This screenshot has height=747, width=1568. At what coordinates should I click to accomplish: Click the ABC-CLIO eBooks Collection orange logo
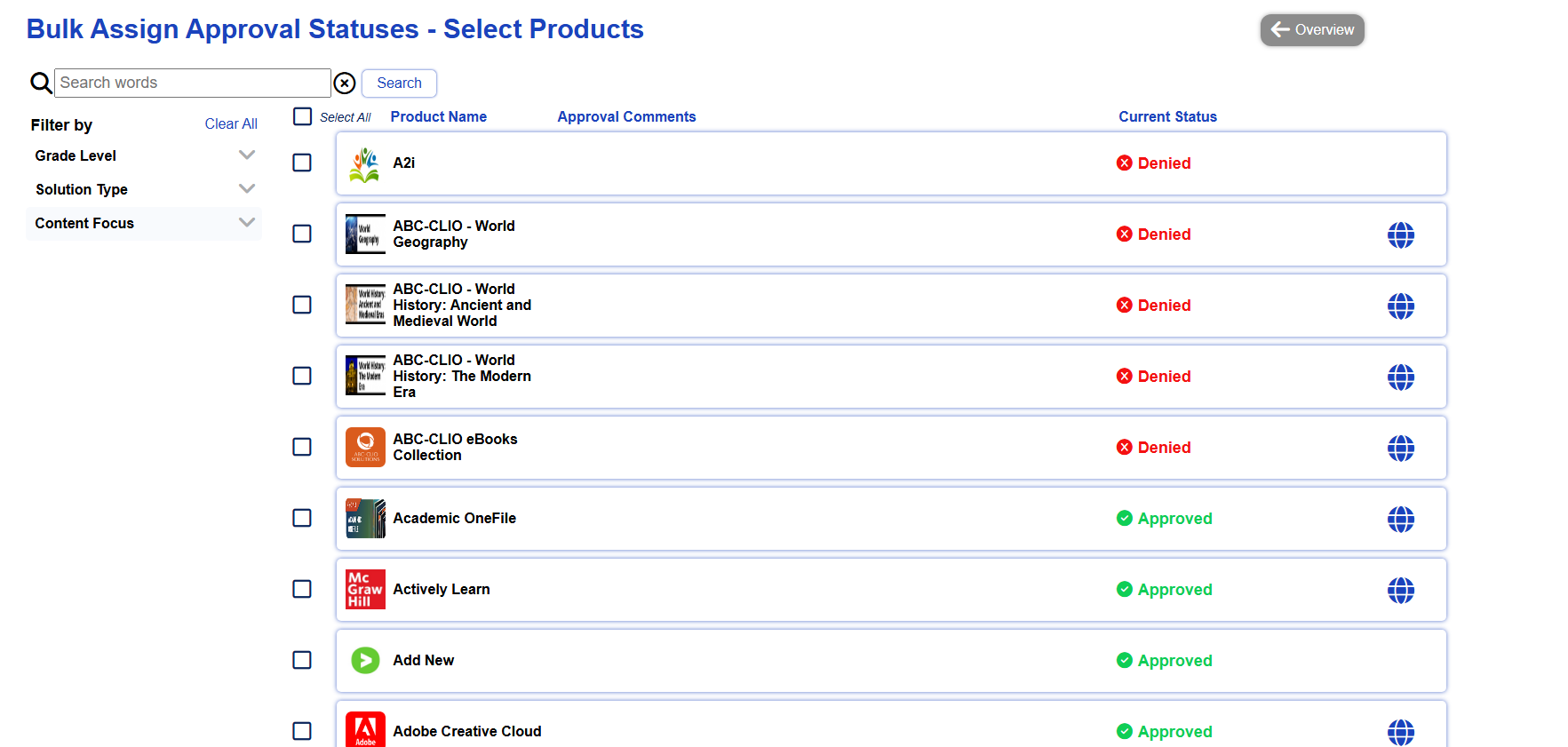click(x=365, y=447)
